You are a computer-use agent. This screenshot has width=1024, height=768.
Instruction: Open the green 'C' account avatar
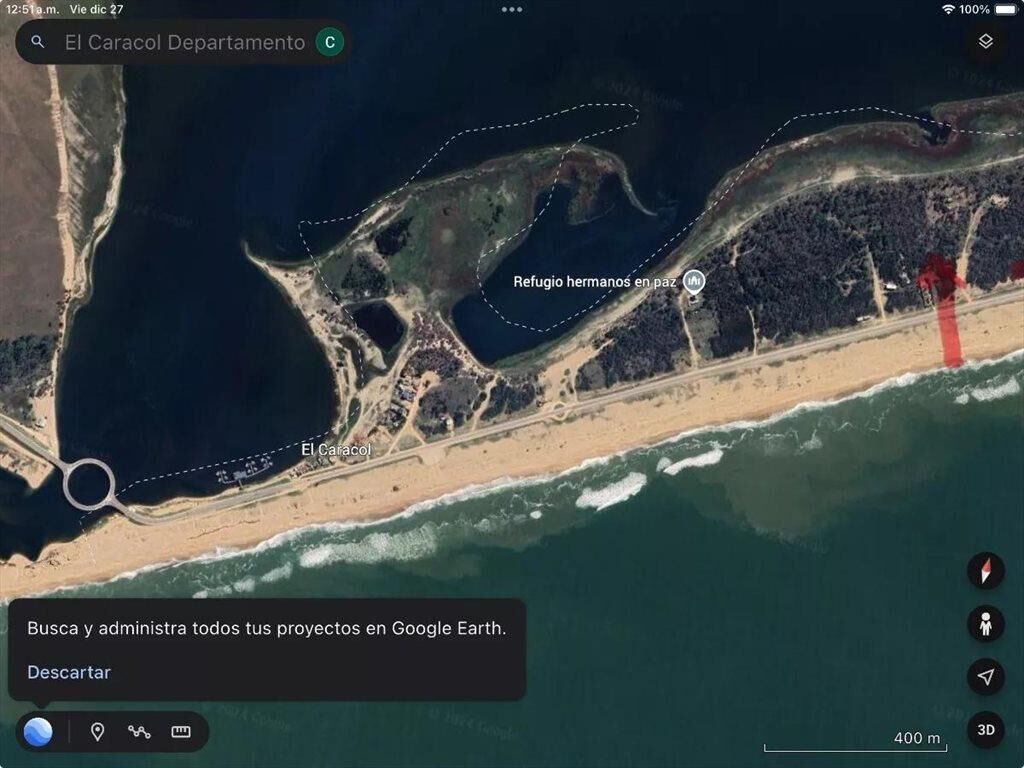329,42
